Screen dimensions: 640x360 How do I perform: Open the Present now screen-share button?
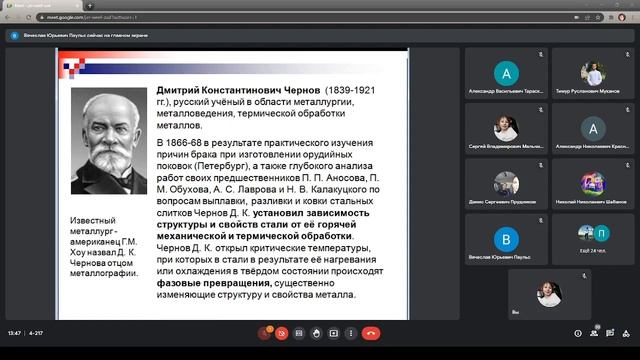333,333
